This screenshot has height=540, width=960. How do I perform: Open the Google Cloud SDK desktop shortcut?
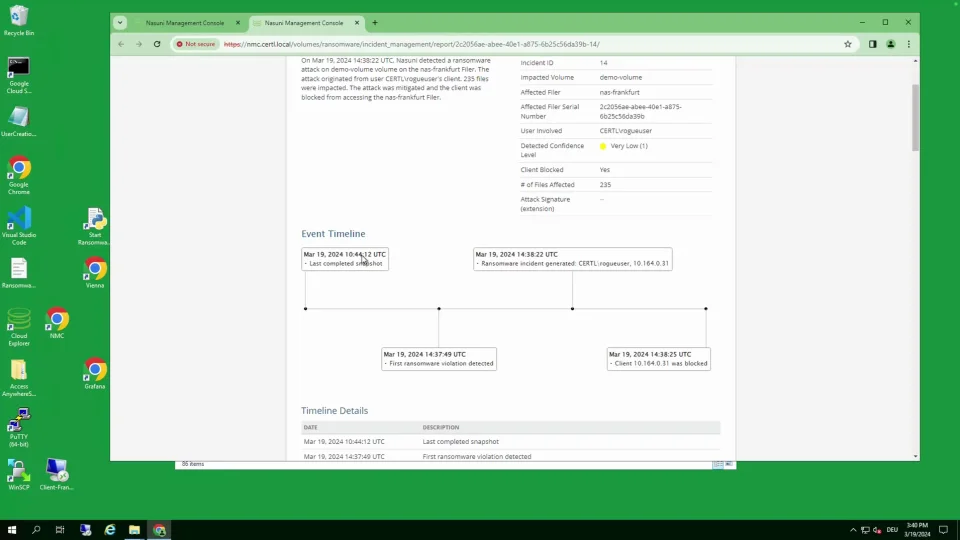18,75
